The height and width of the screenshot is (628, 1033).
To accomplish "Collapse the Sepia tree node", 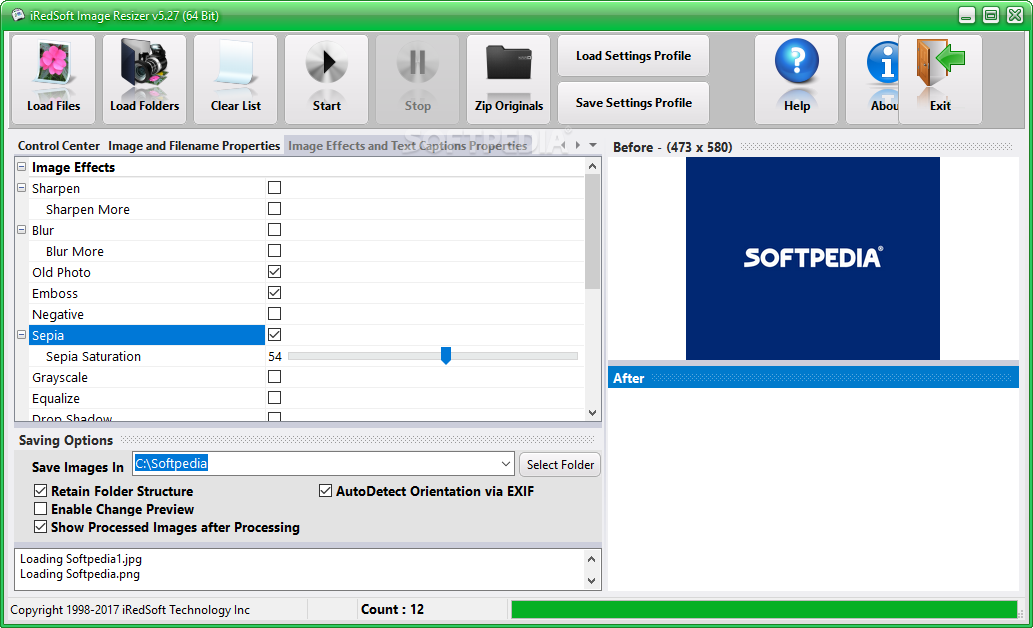I will [x=22, y=335].
